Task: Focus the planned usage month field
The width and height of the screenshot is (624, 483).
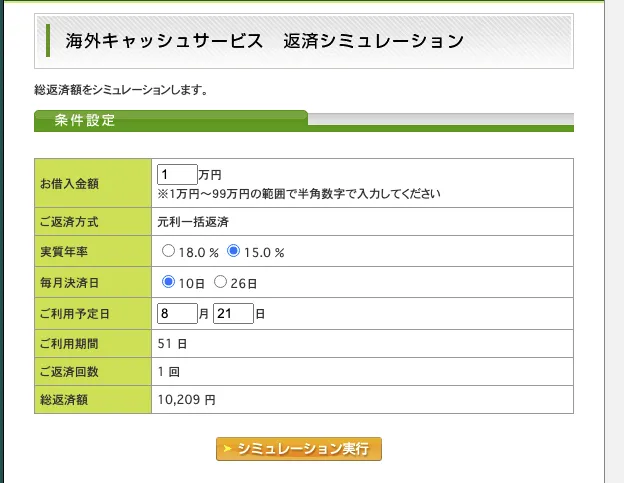Action: (177, 313)
